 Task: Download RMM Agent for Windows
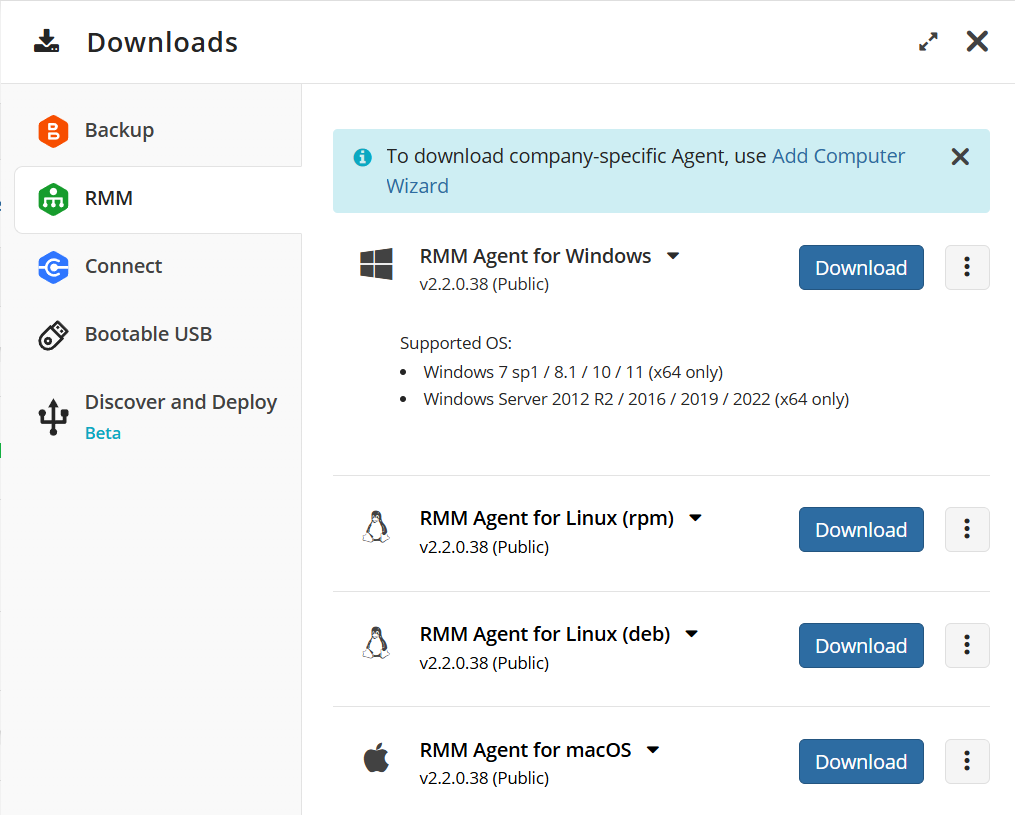861,267
